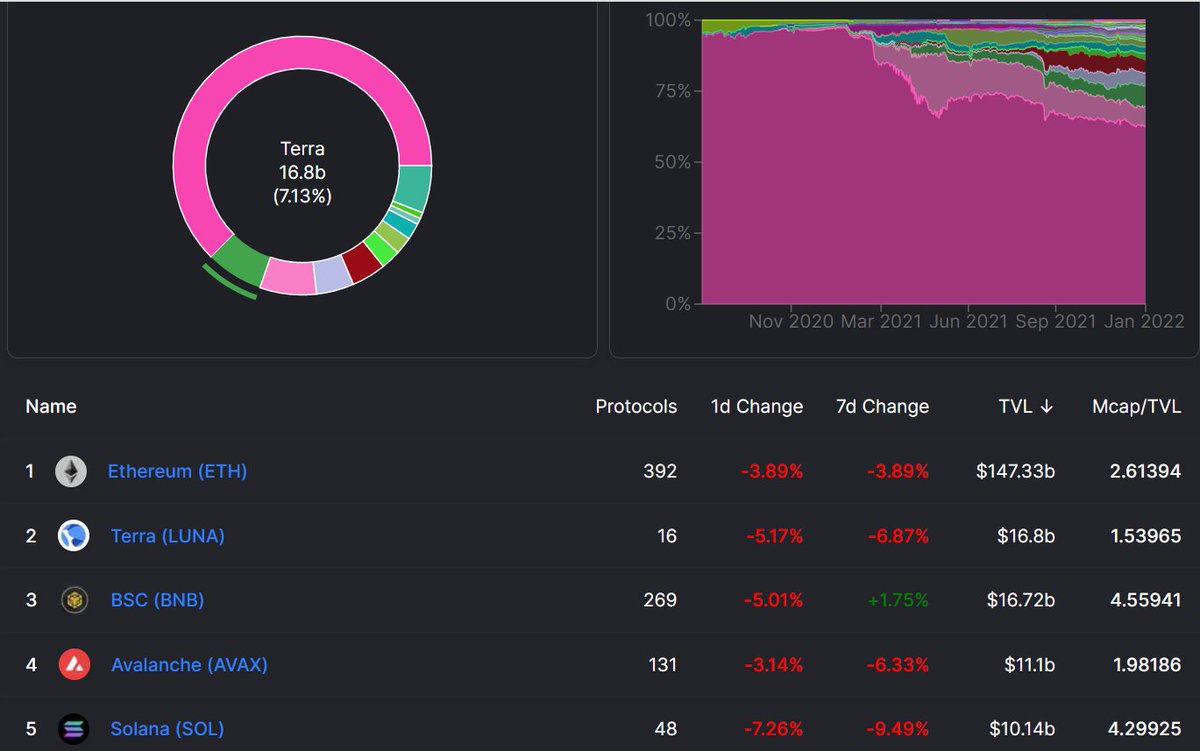Select the teal donut chart segment
The image size is (1200, 751).
[x=414, y=186]
